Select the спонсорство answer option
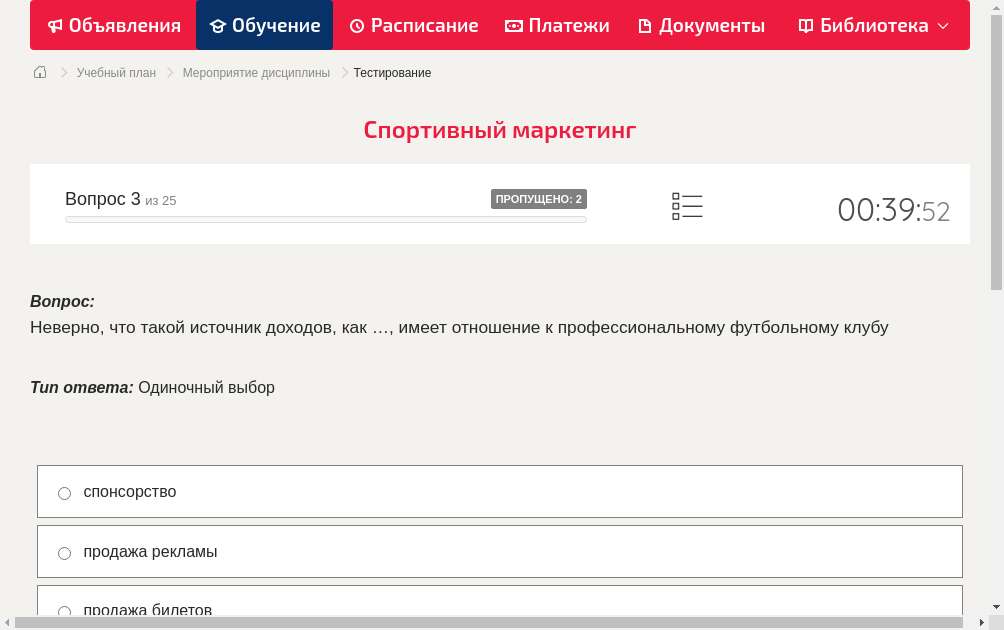The image size is (1004, 630). [x=64, y=492]
